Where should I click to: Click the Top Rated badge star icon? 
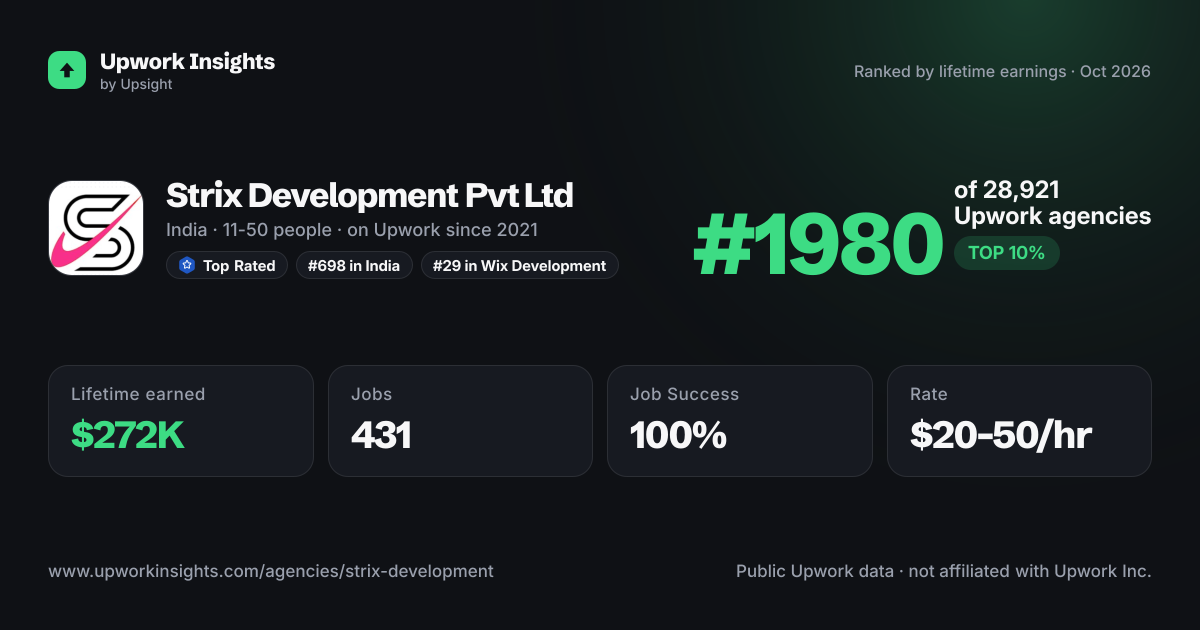[186, 265]
